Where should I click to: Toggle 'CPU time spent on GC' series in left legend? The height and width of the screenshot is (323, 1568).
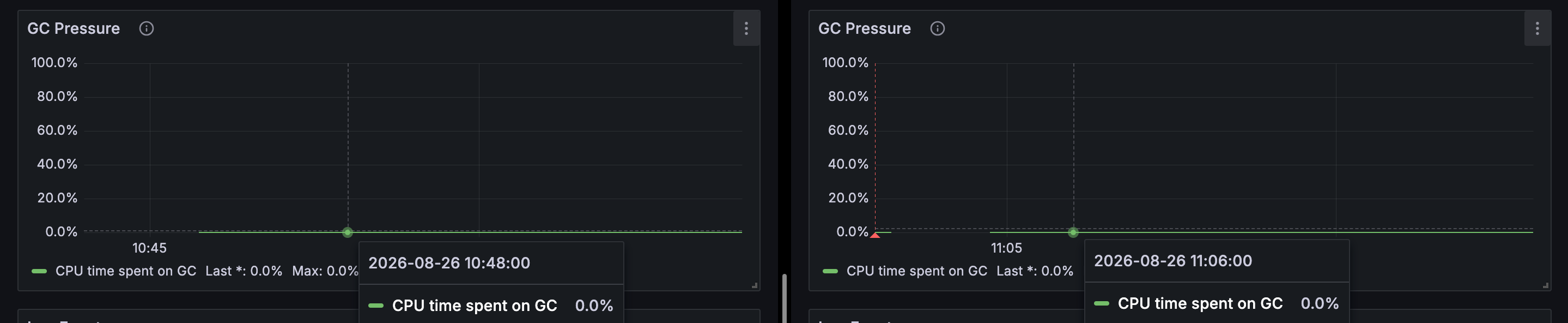tap(125, 271)
